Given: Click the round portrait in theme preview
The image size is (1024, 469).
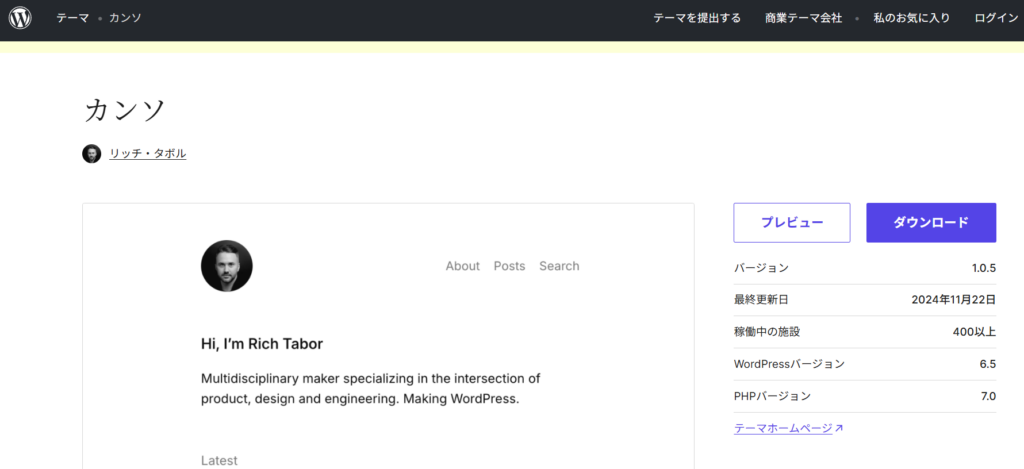Looking at the screenshot, I should [x=227, y=266].
